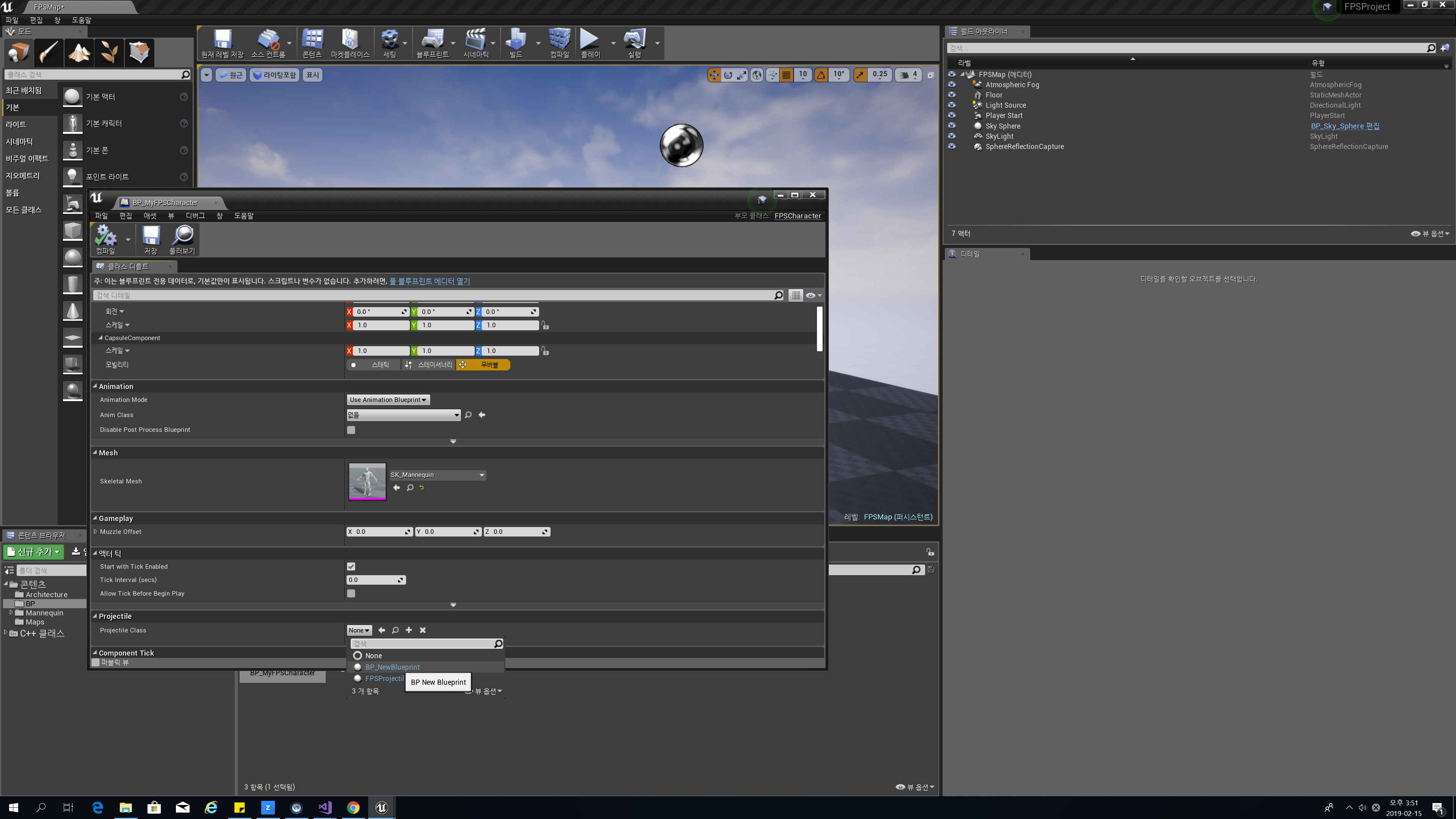
Task: Toggle visibility of Sky Sphere actor
Action: pyautogui.click(x=952, y=126)
